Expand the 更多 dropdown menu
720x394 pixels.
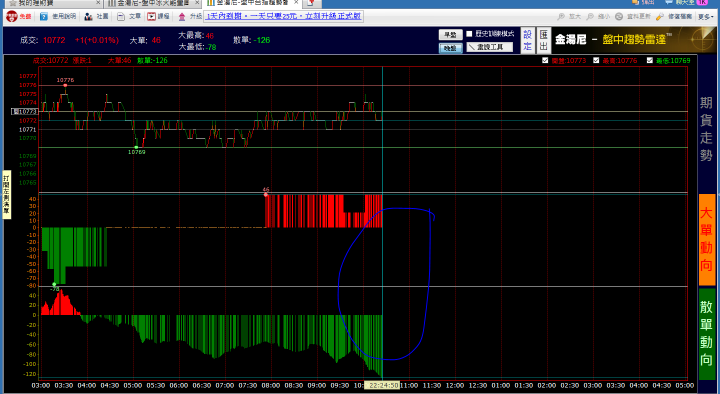705,17
